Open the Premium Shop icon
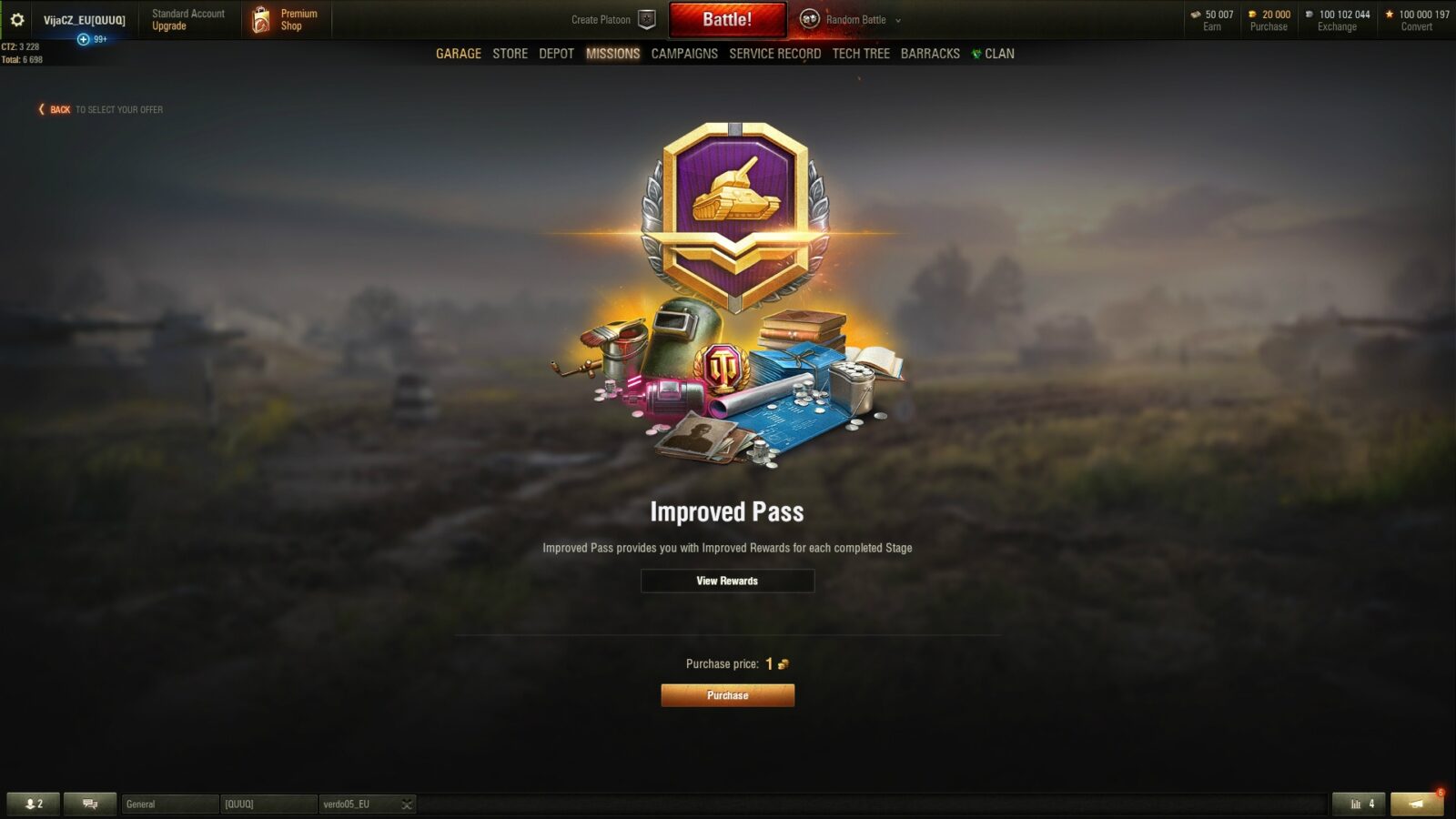Screen dimensions: 1456x819 pos(261,19)
